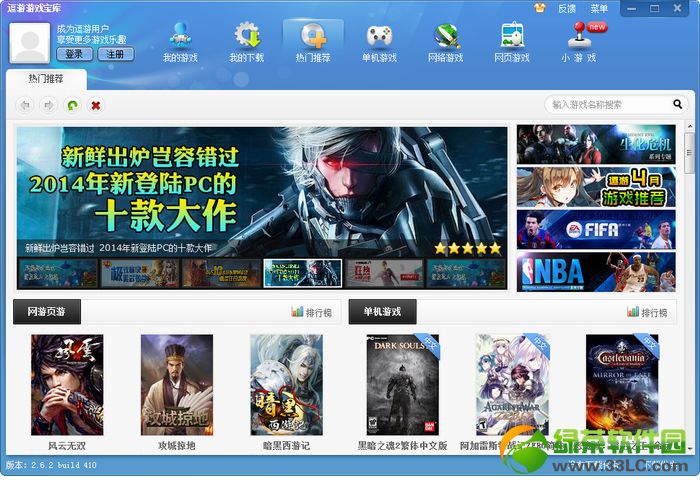Select second banner carousel thumbnail
700x487 pixels.
pos(139,273)
